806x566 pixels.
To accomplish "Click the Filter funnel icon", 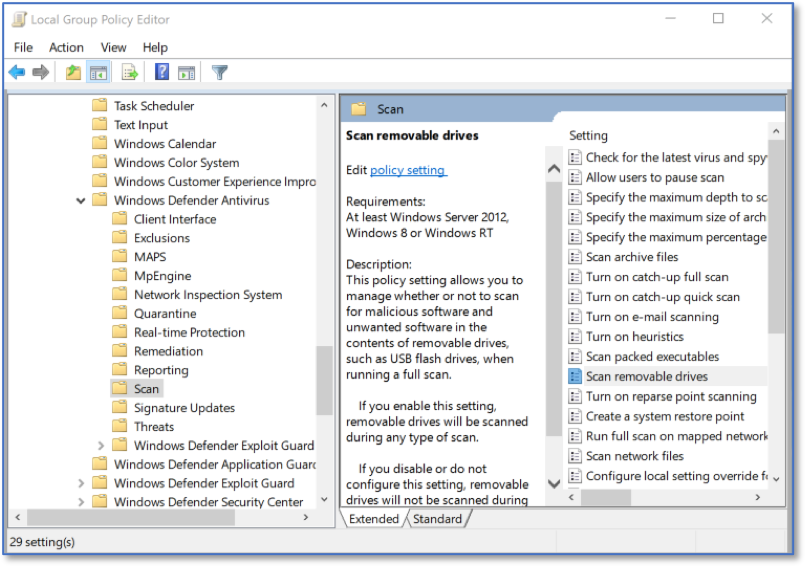I will tap(219, 72).
